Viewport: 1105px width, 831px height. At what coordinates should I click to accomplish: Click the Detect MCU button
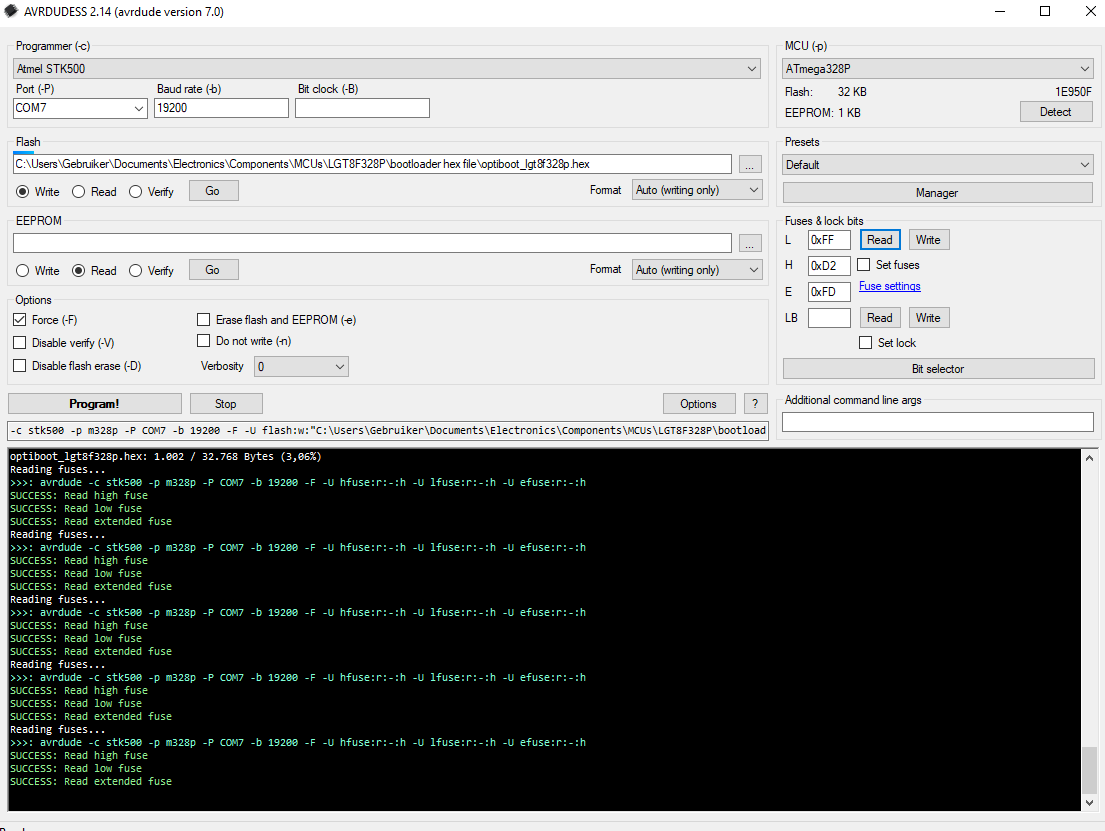1056,112
